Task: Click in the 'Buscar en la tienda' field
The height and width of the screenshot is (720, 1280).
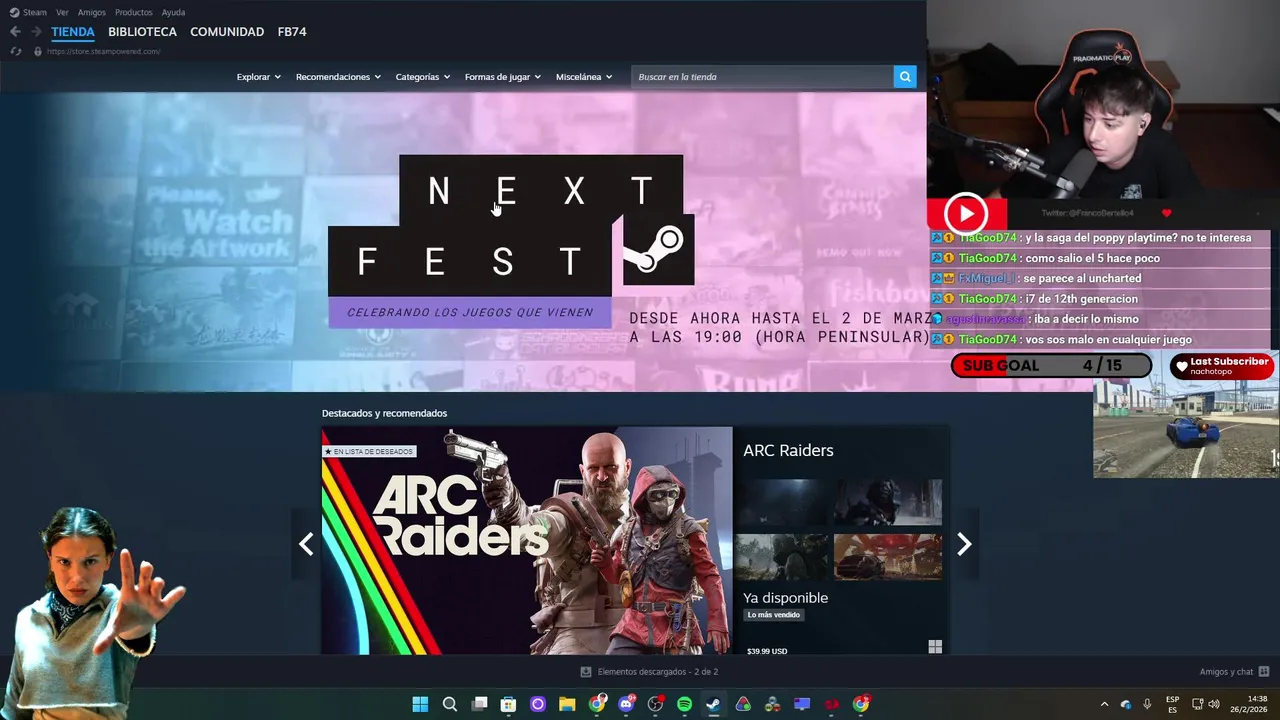Action: tap(762, 77)
